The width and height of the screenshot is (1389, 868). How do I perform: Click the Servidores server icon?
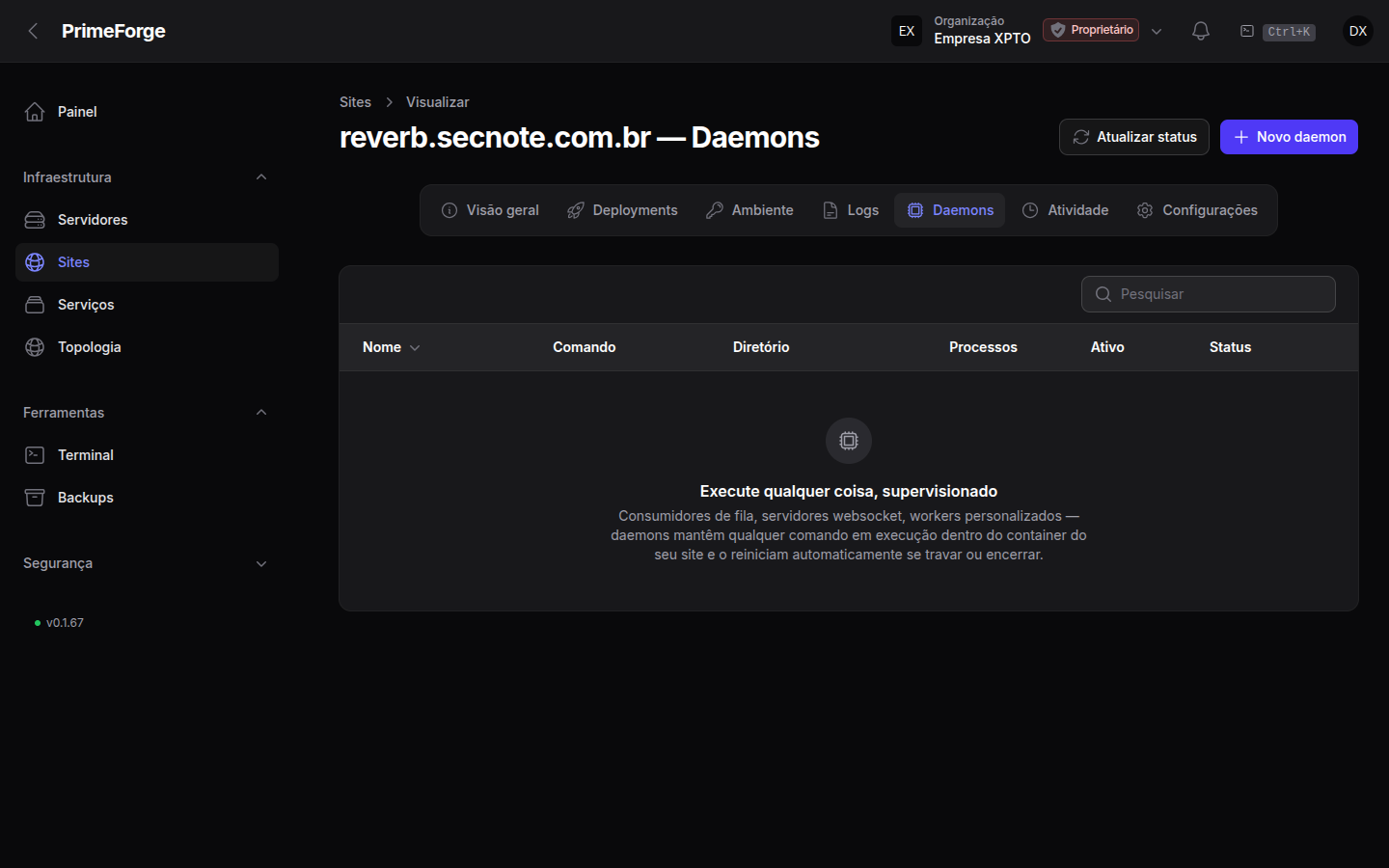click(x=35, y=220)
